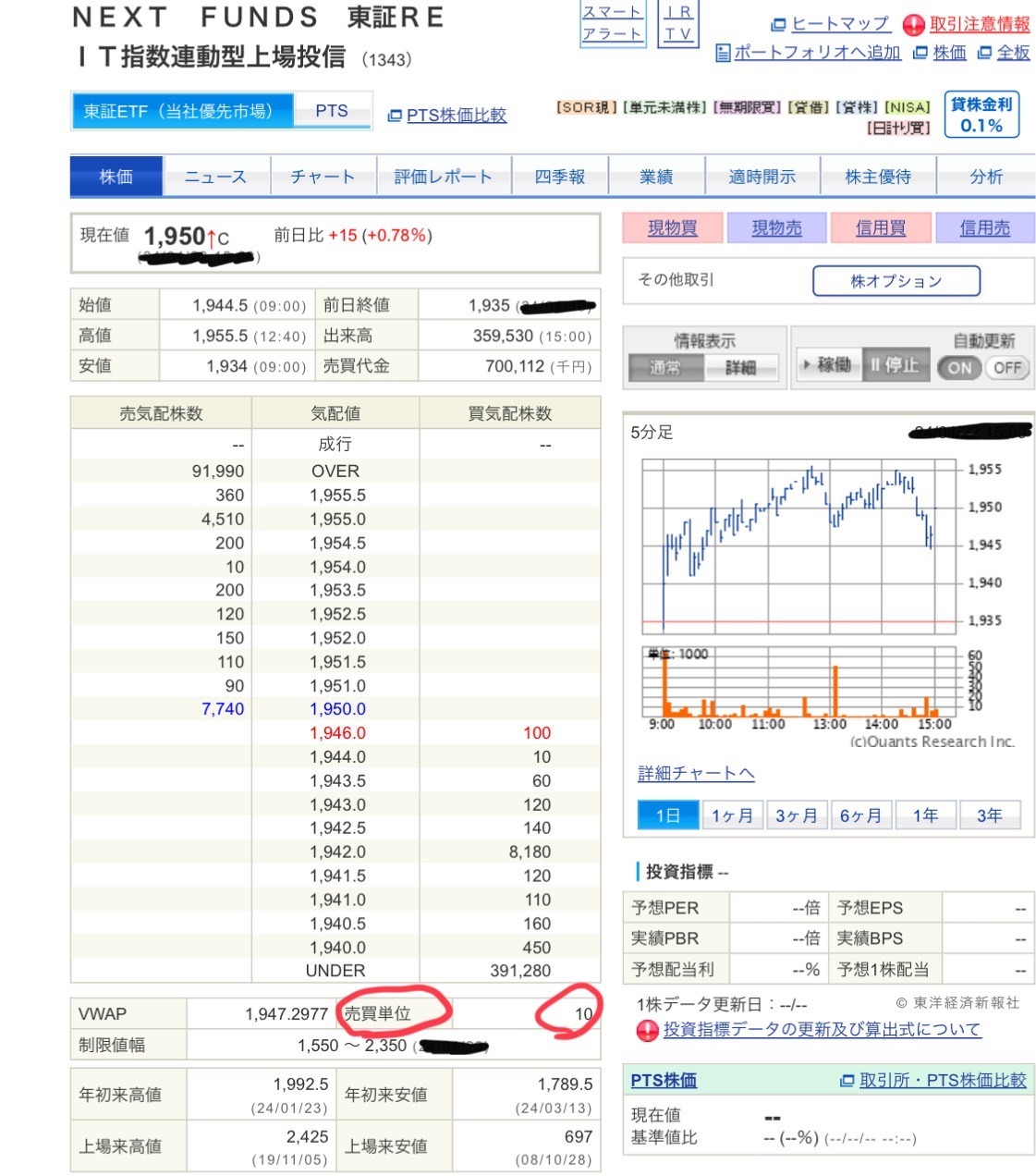Open the 適時開示 tab
The width and height of the screenshot is (1036, 1176).
762,177
